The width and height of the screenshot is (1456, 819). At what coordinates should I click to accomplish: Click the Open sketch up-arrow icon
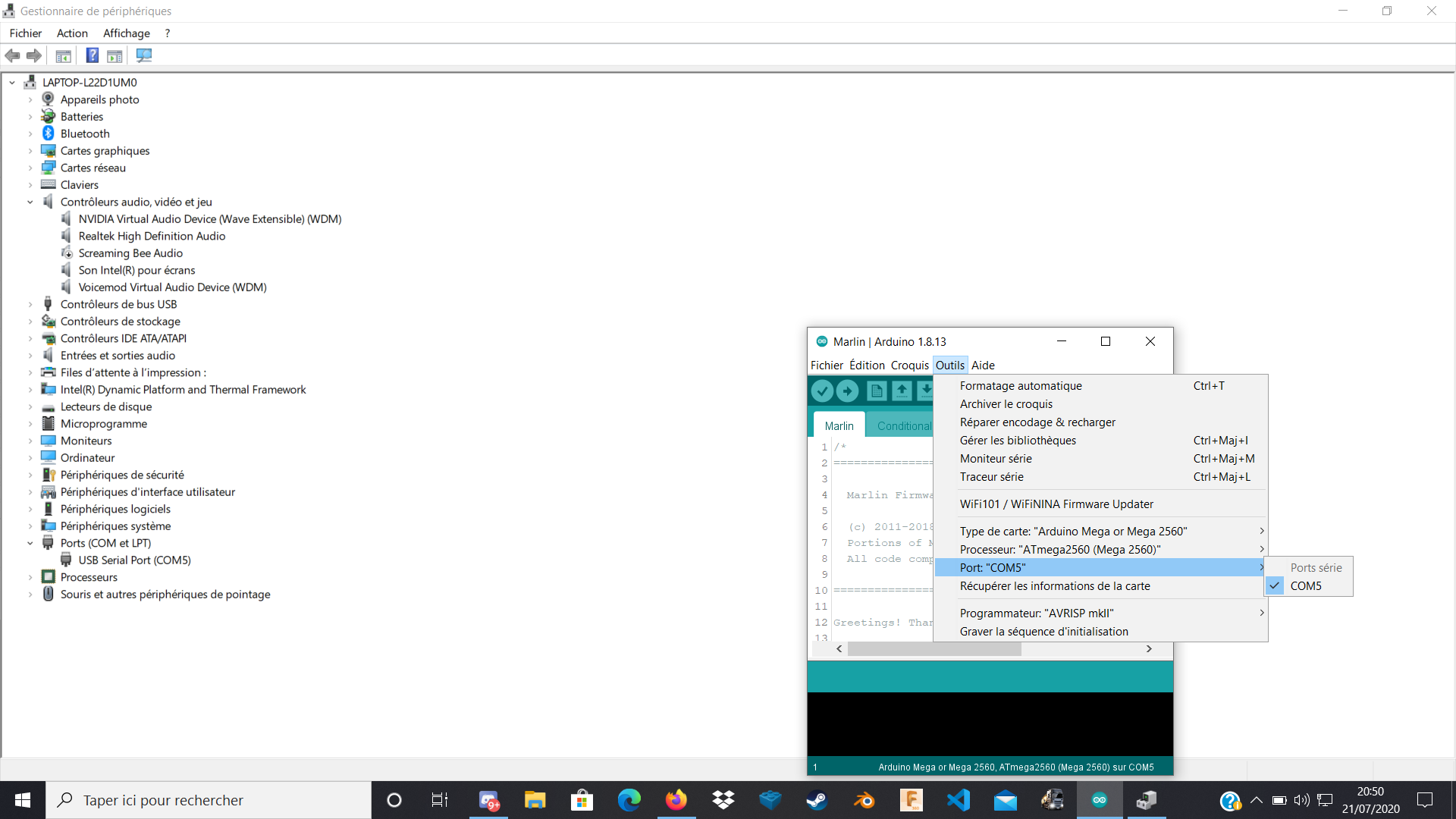click(x=901, y=391)
